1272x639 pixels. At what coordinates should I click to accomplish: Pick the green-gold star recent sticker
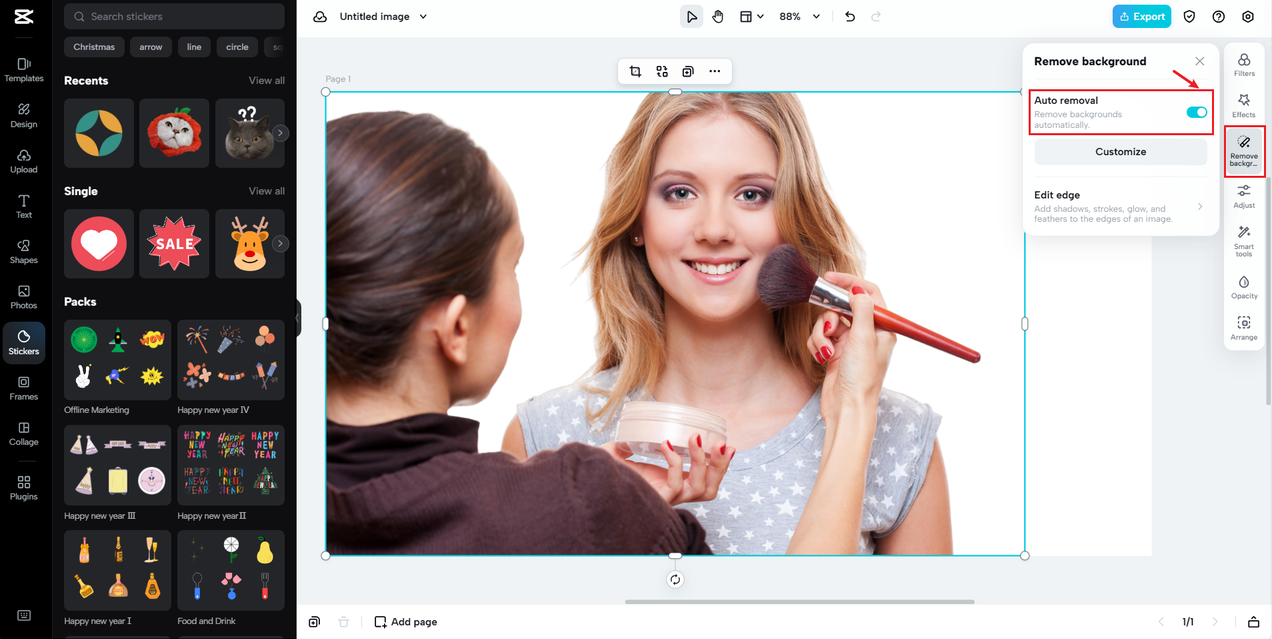click(x=99, y=133)
